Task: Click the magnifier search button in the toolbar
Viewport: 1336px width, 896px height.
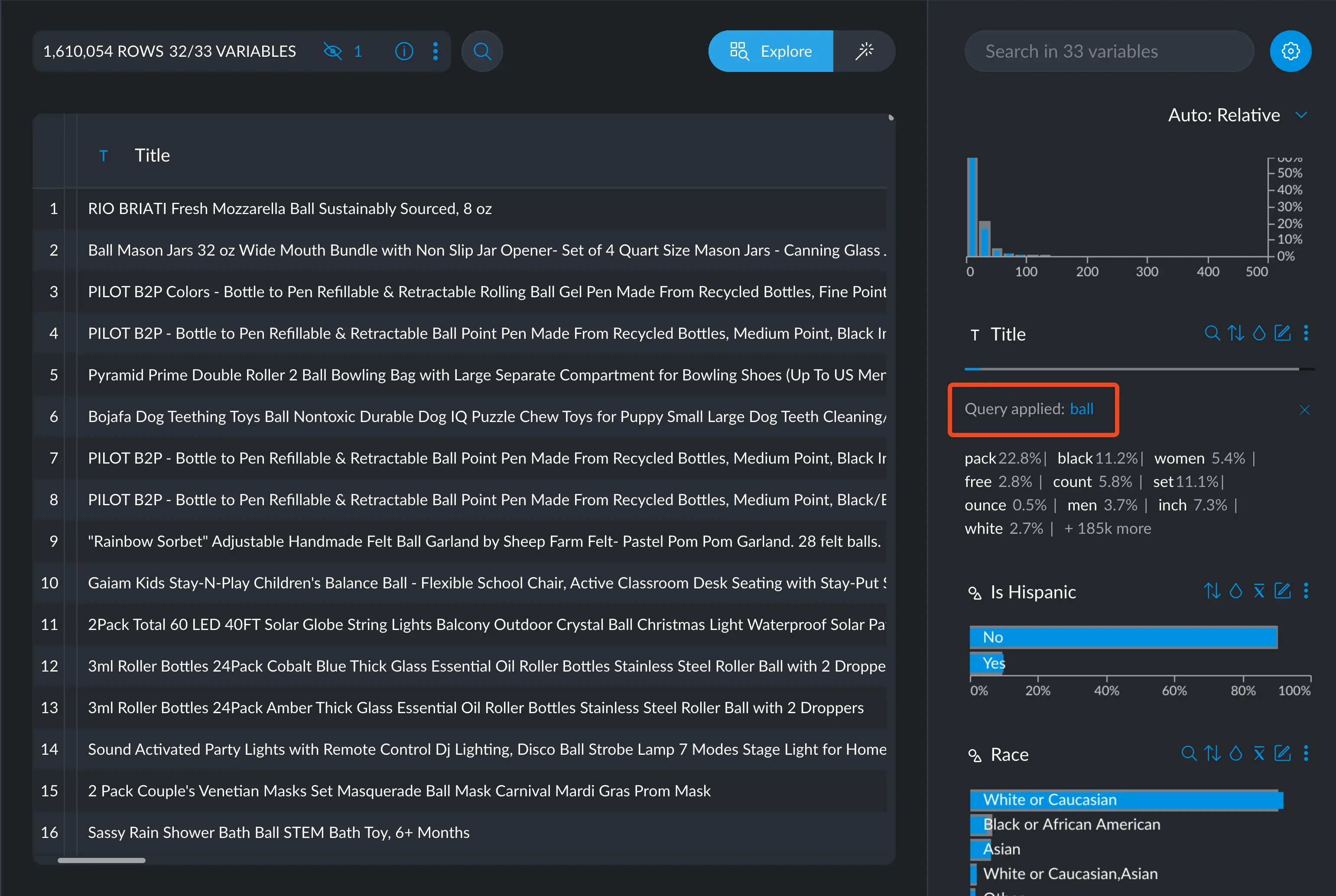Action: 482,52
